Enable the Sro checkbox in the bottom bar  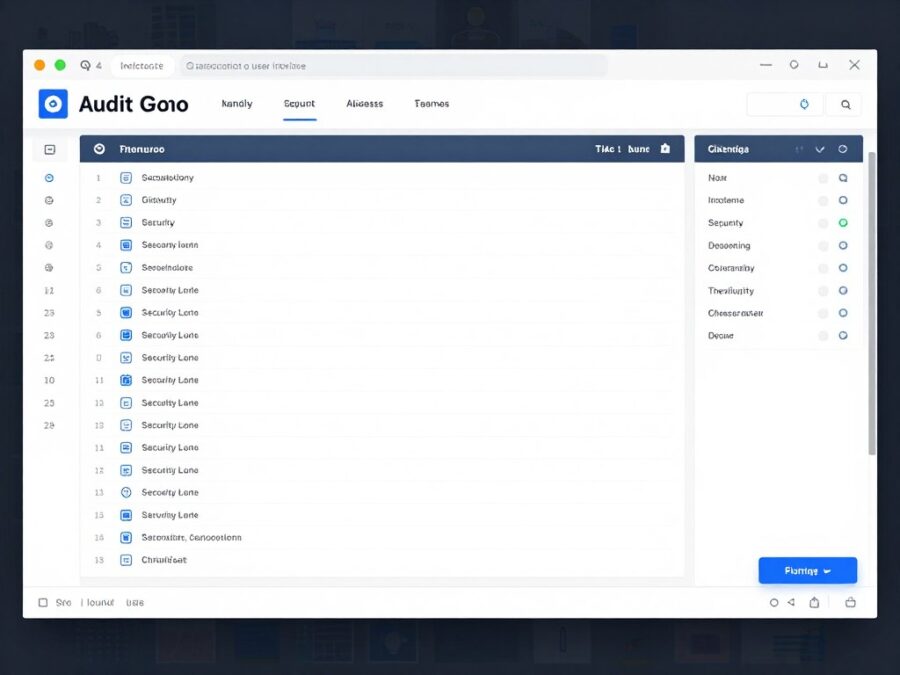pyautogui.click(x=43, y=602)
